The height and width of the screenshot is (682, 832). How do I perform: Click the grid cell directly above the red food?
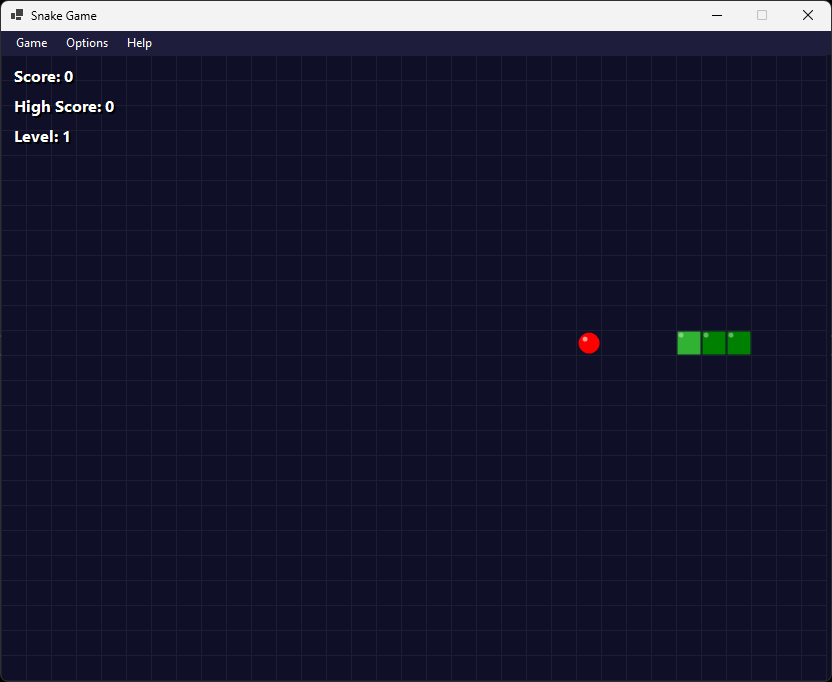click(x=589, y=318)
